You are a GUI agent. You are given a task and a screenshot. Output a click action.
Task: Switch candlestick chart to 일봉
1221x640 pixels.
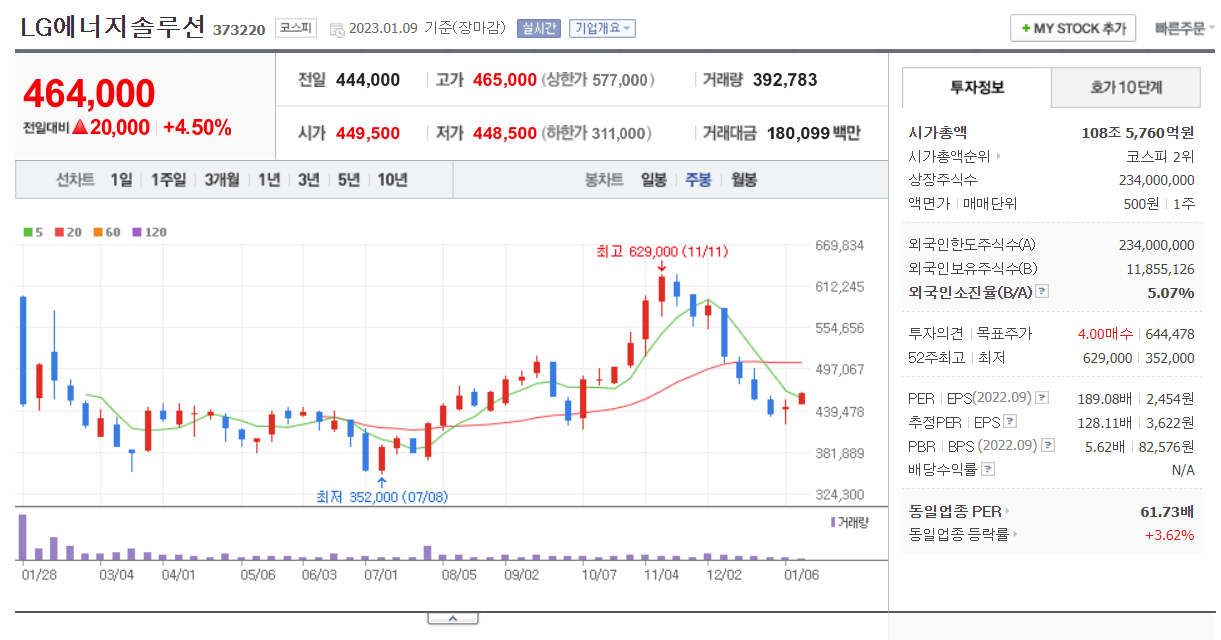pyautogui.click(x=654, y=180)
